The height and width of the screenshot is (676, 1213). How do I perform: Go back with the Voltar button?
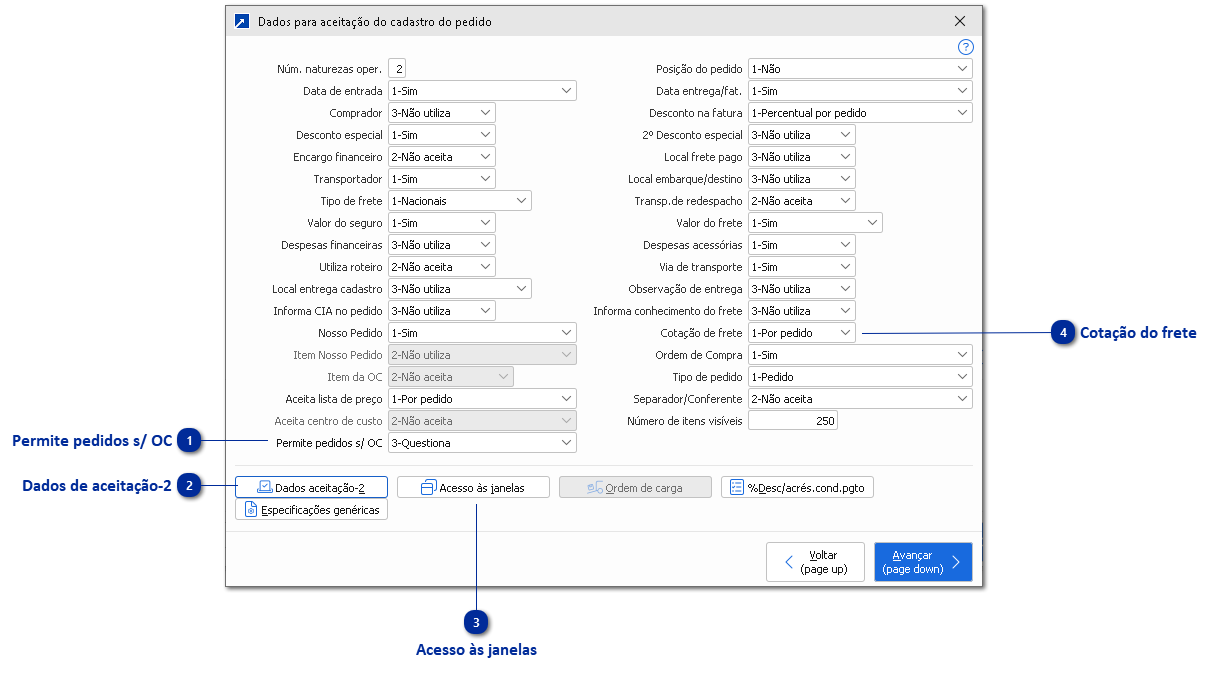[x=814, y=562]
